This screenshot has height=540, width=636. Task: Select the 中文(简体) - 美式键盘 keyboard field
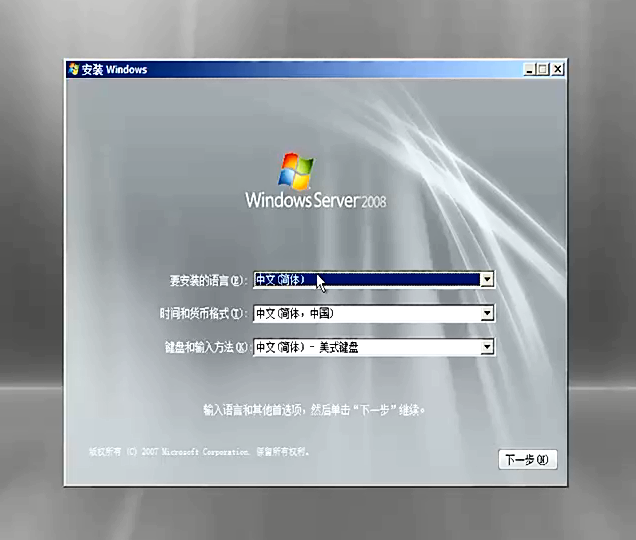pos(374,347)
